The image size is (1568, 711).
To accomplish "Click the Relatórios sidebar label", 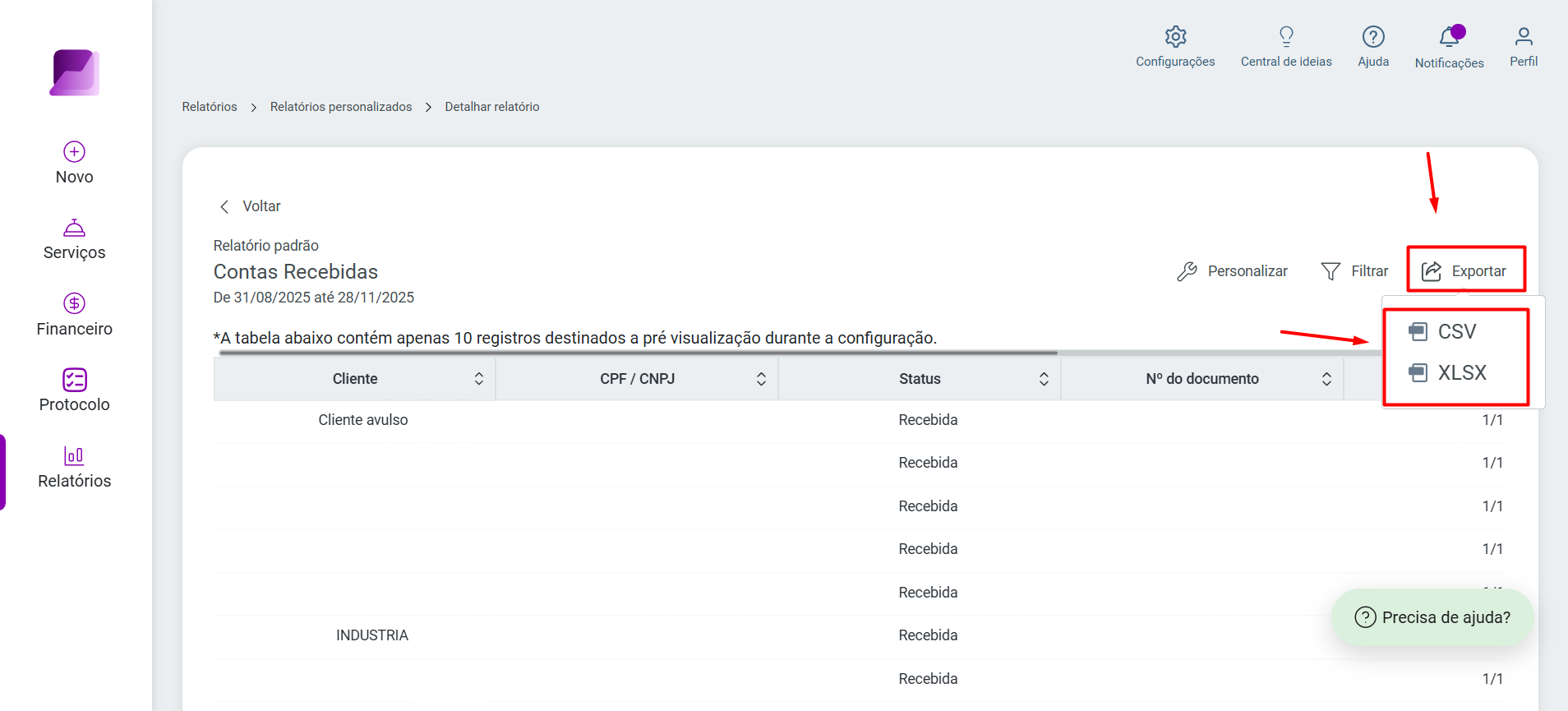I will click(75, 481).
